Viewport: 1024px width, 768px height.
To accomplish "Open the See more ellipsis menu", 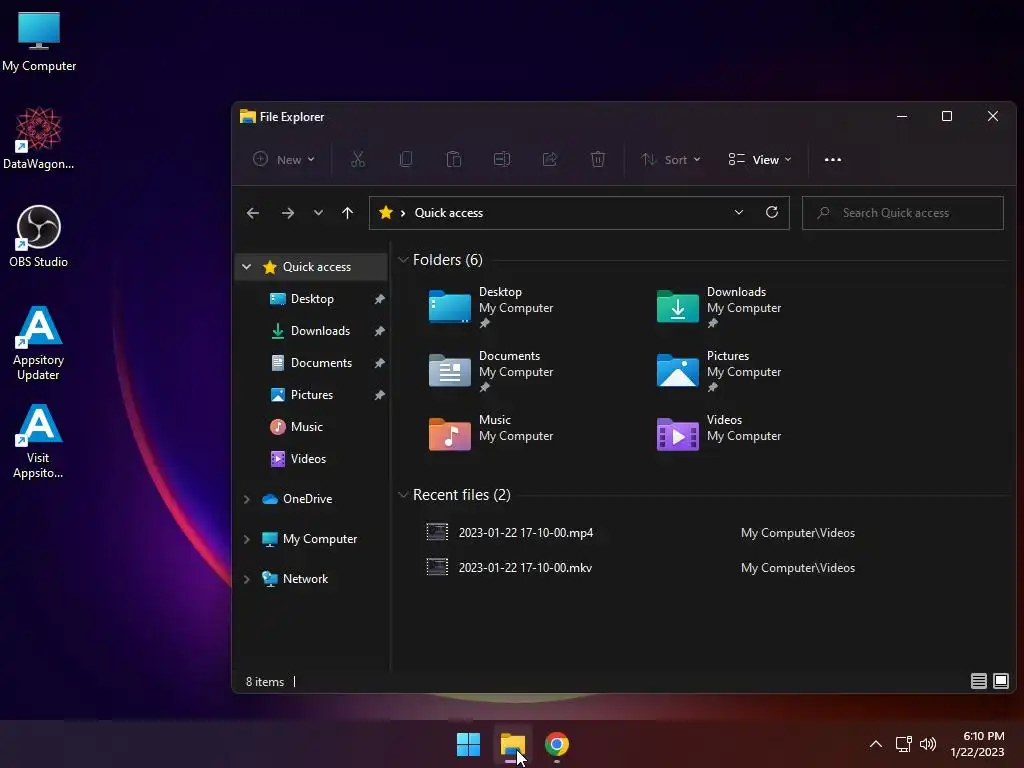I will (833, 159).
